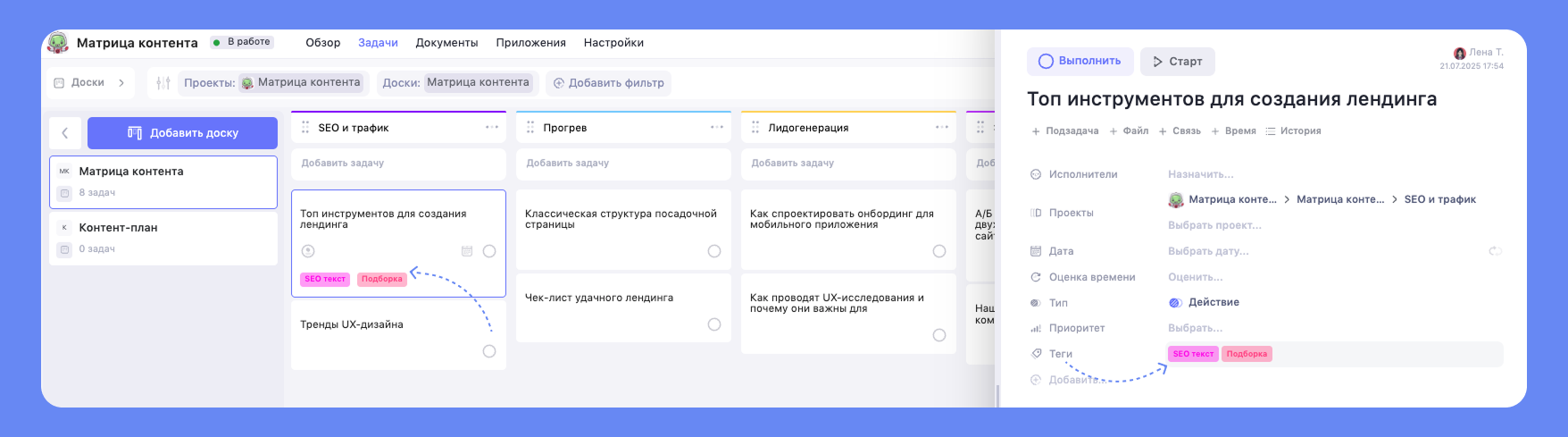Click the Дата calendar icon in task panel
This screenshot has height=437, width=1568.
coord(1036,251)
